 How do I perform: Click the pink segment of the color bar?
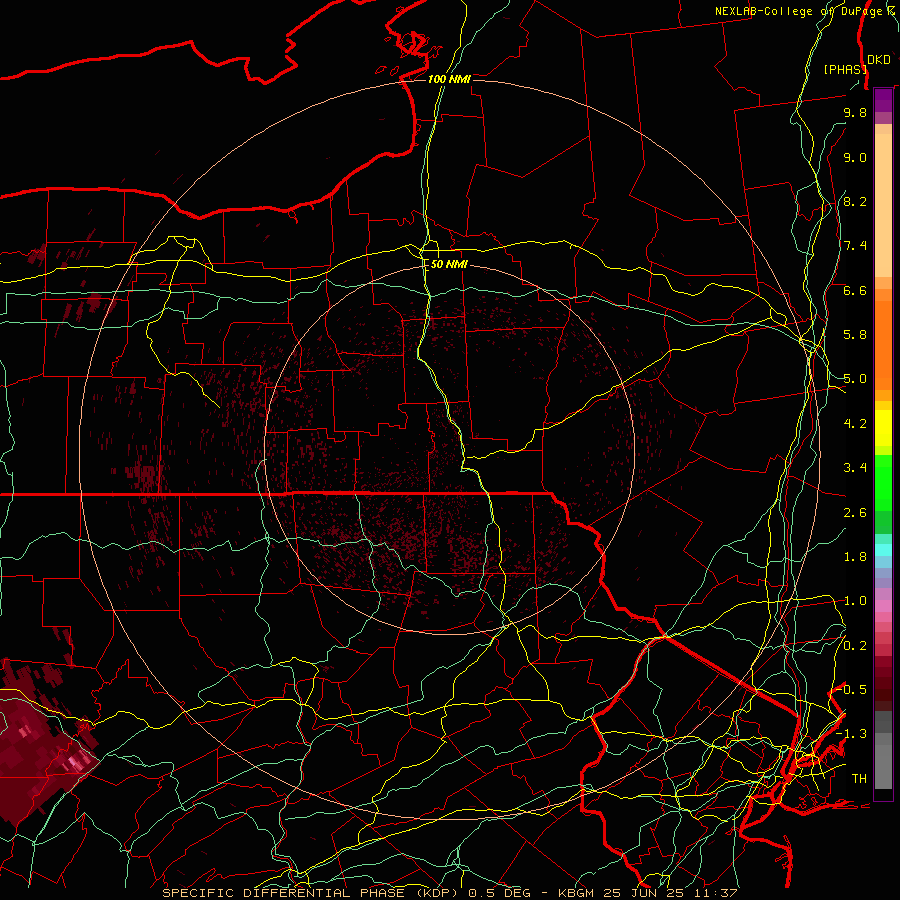(x=883, y=605)
